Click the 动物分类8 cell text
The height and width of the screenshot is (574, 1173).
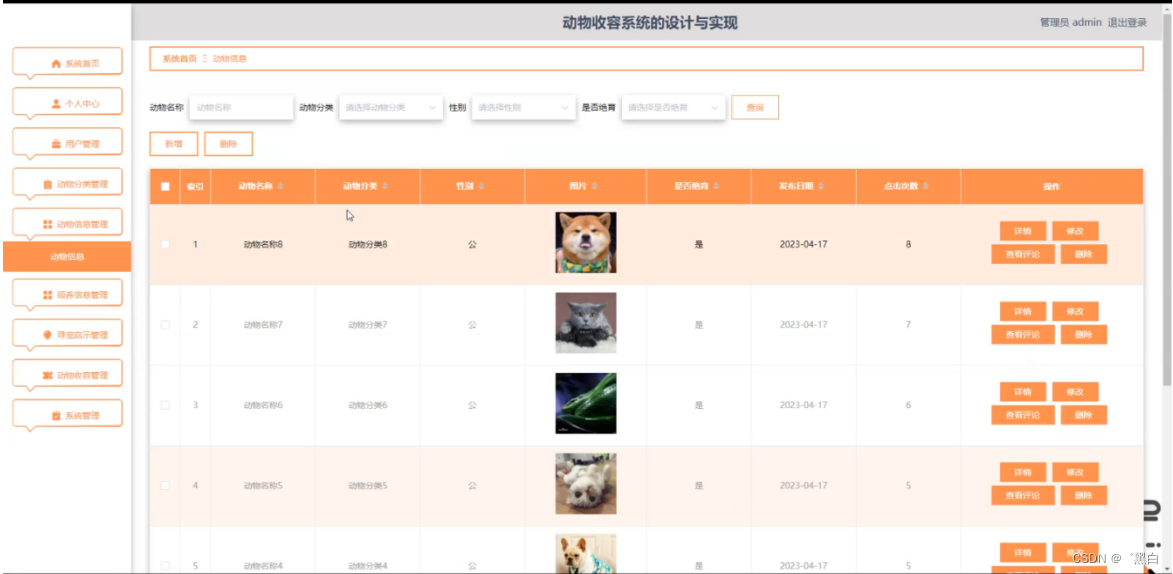[x=367, y=244]
